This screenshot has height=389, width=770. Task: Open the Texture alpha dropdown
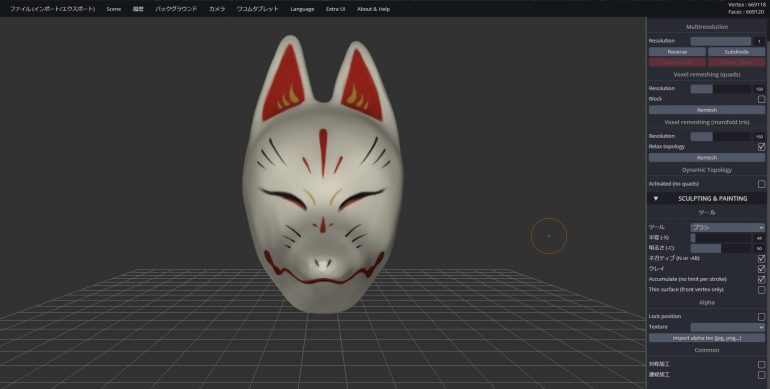727,327
